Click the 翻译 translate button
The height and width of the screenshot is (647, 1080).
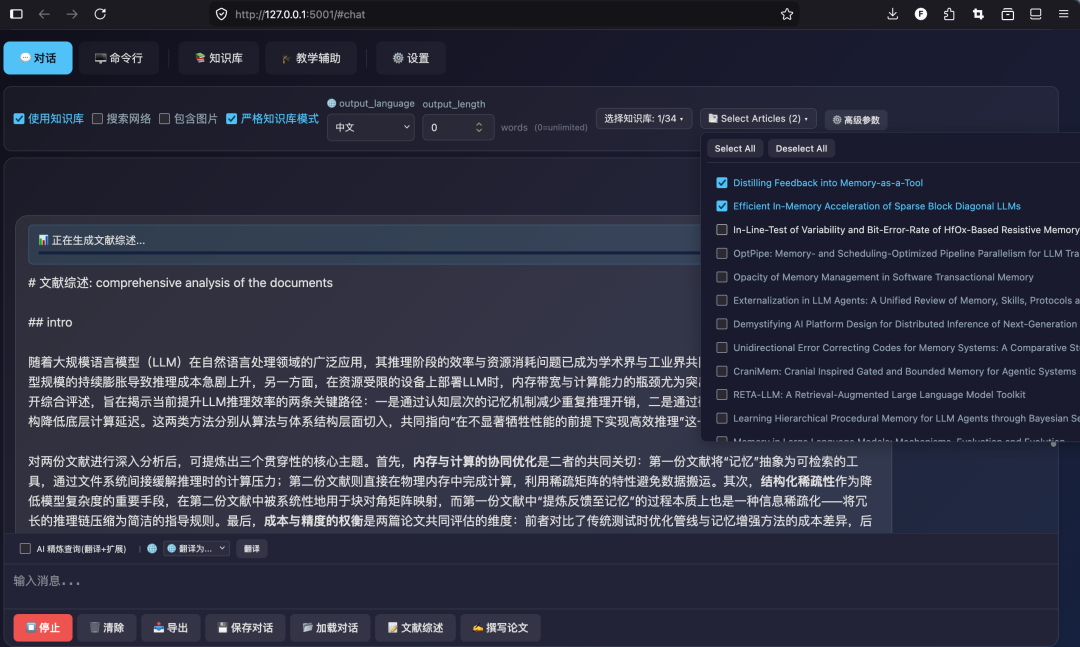tap(251, 548)
